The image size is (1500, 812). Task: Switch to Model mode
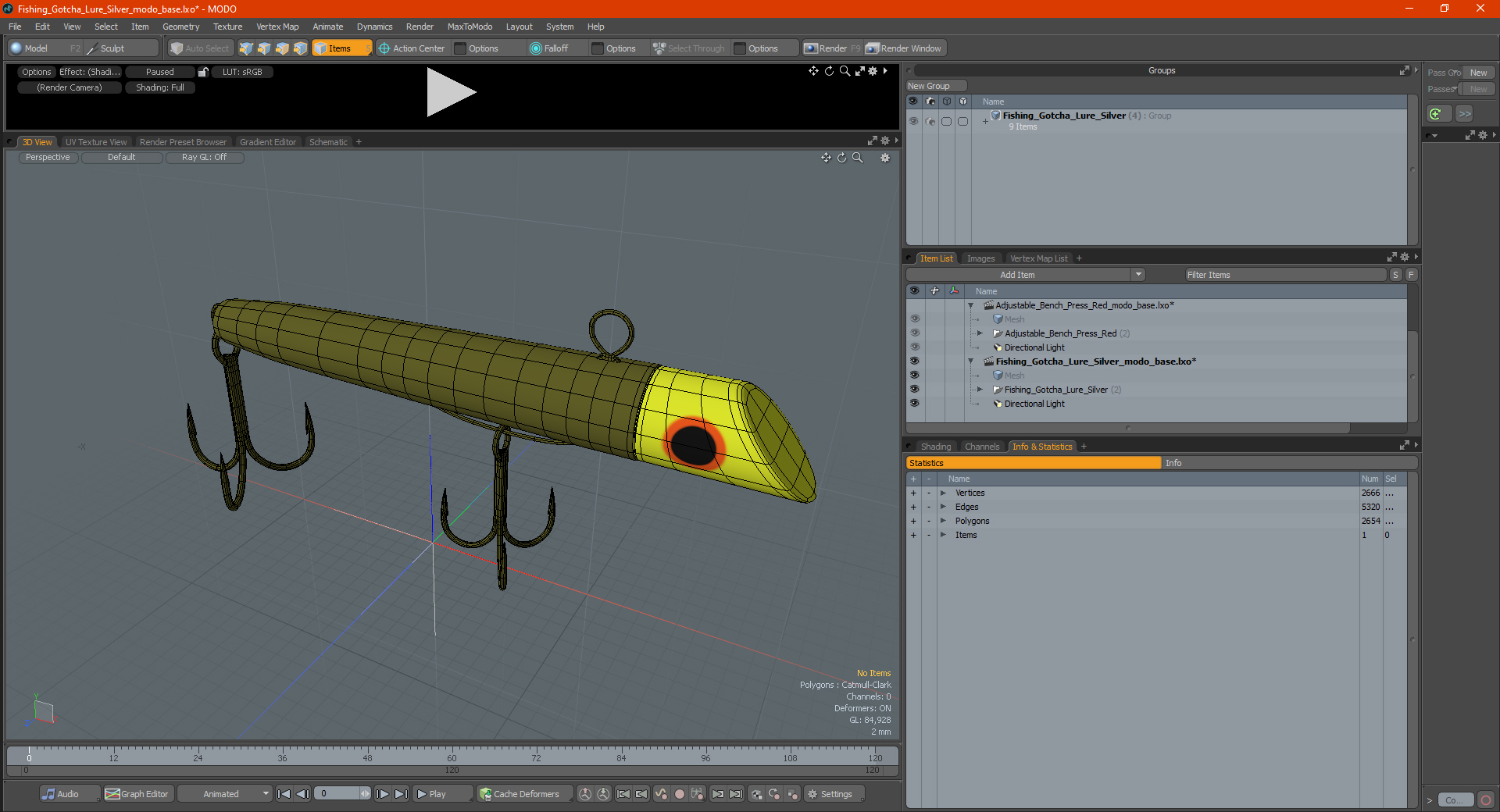36,48
